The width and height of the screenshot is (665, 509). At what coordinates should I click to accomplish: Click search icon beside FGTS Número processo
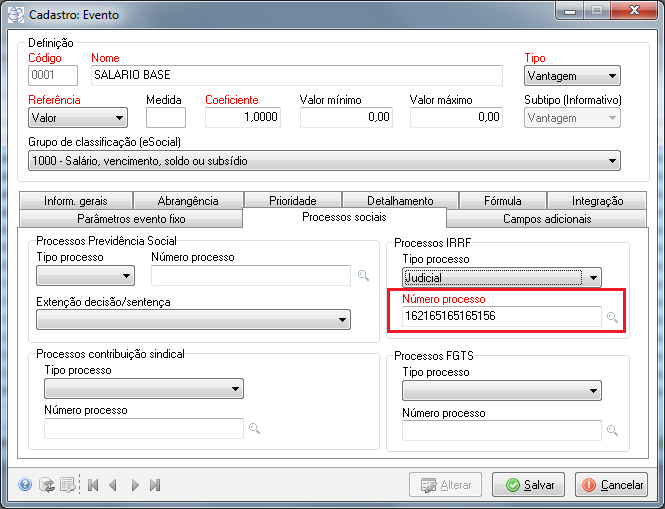tap(613, 430)
